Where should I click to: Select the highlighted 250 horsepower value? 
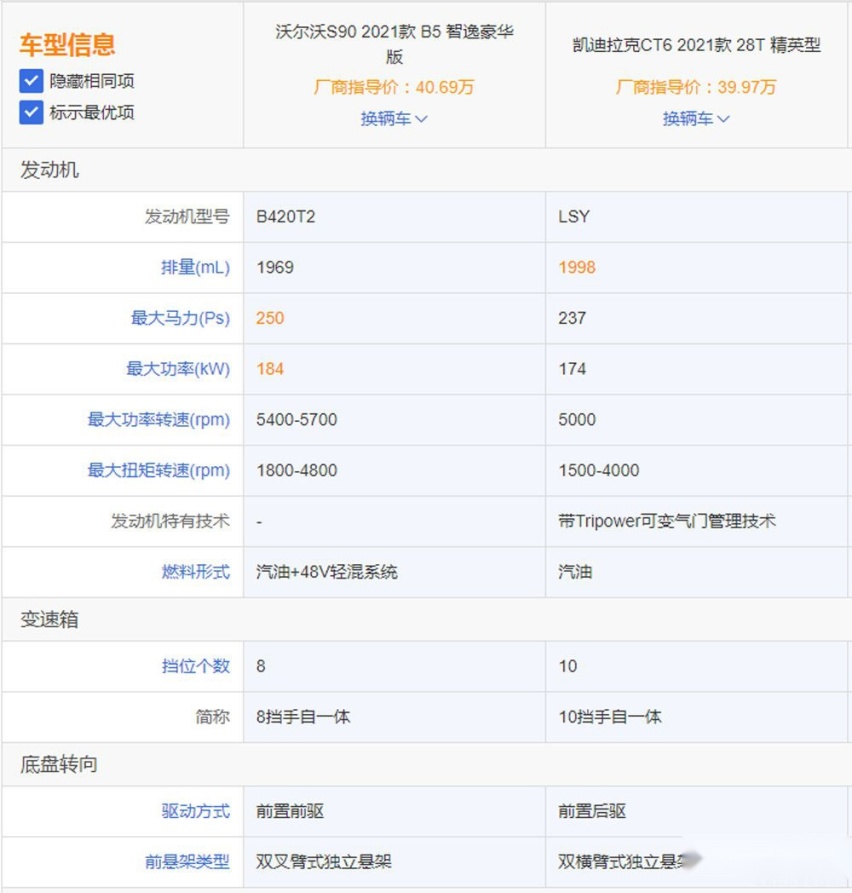[x=270, y=318]
